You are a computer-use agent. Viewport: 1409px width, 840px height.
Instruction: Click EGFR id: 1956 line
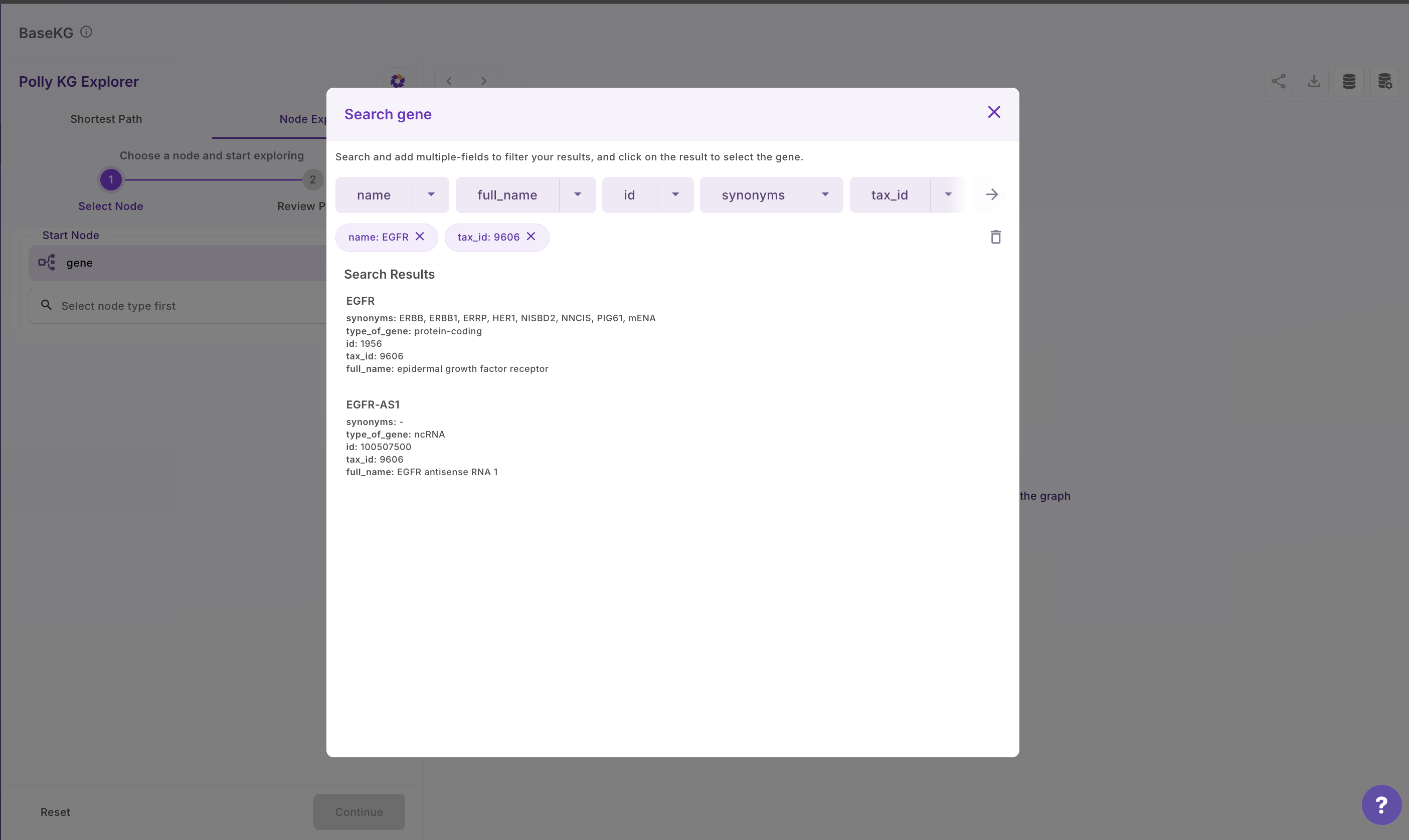pyautogui.click(x=364, y=344)
